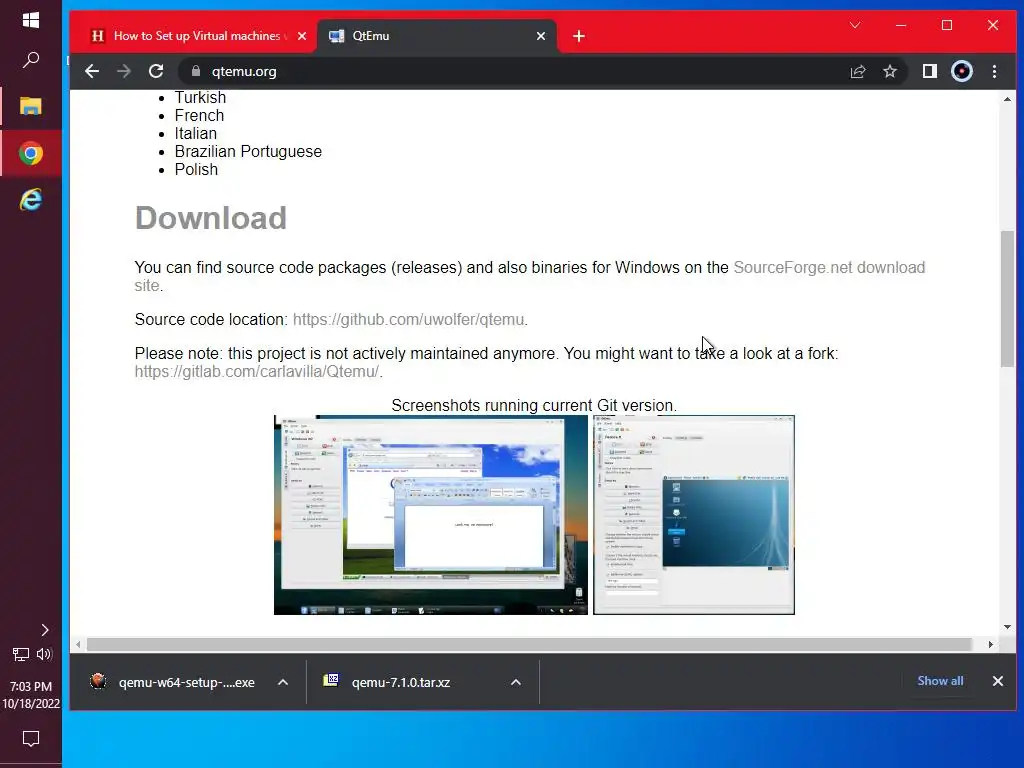Click horizontal scroll left arrow
This screenshot has width=1024, height=768.
pyautogui.click(x=78, y=645)
